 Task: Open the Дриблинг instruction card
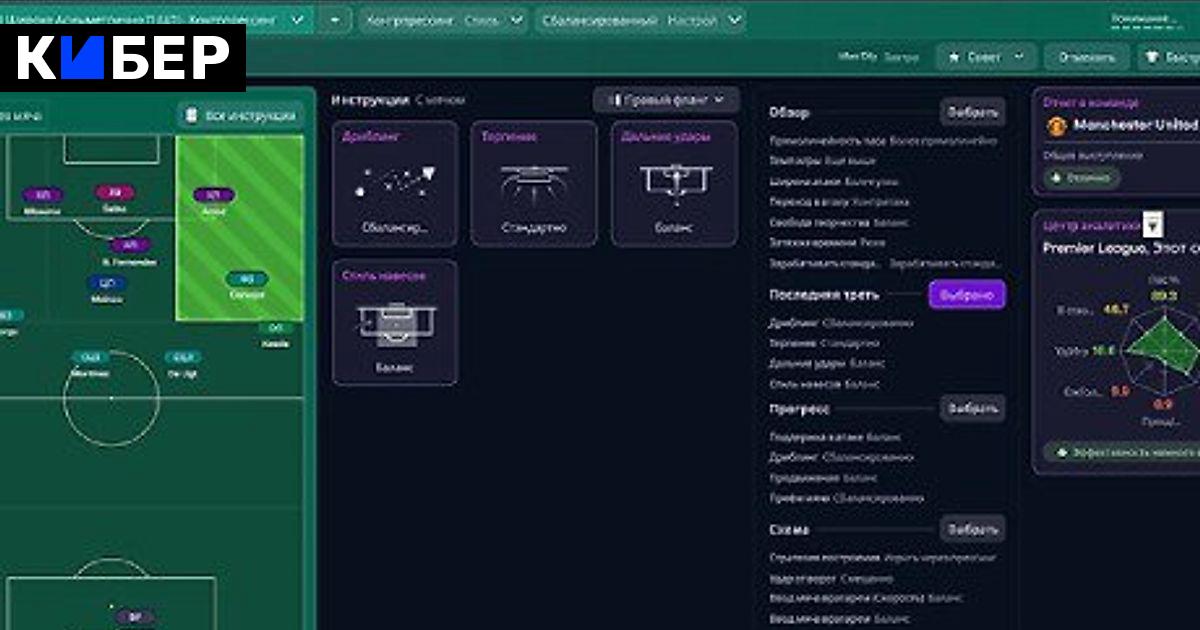click(394, 183)
